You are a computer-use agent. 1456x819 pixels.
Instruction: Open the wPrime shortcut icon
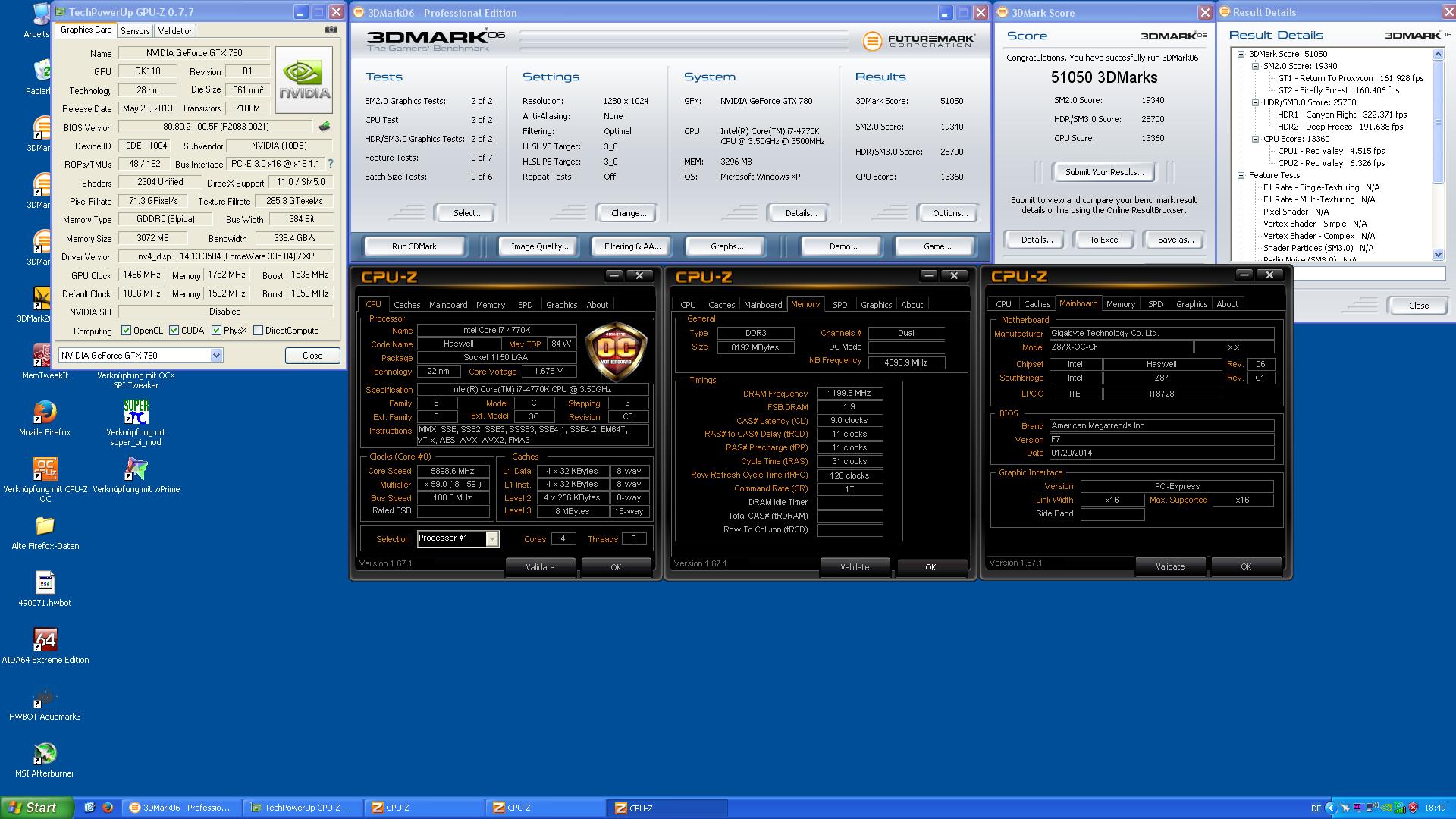point(136,469)
